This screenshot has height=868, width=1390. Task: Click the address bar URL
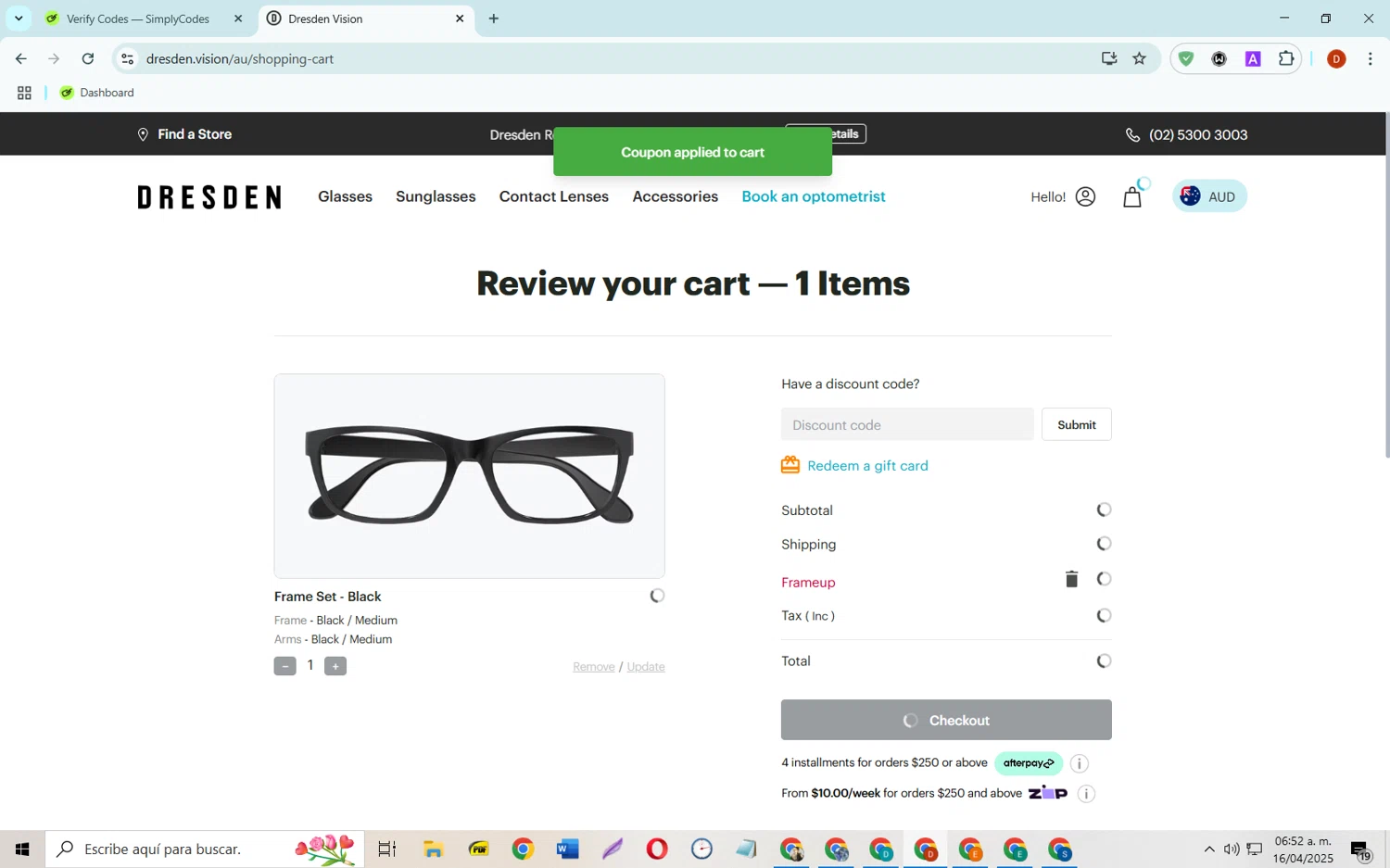click(240, 58)
